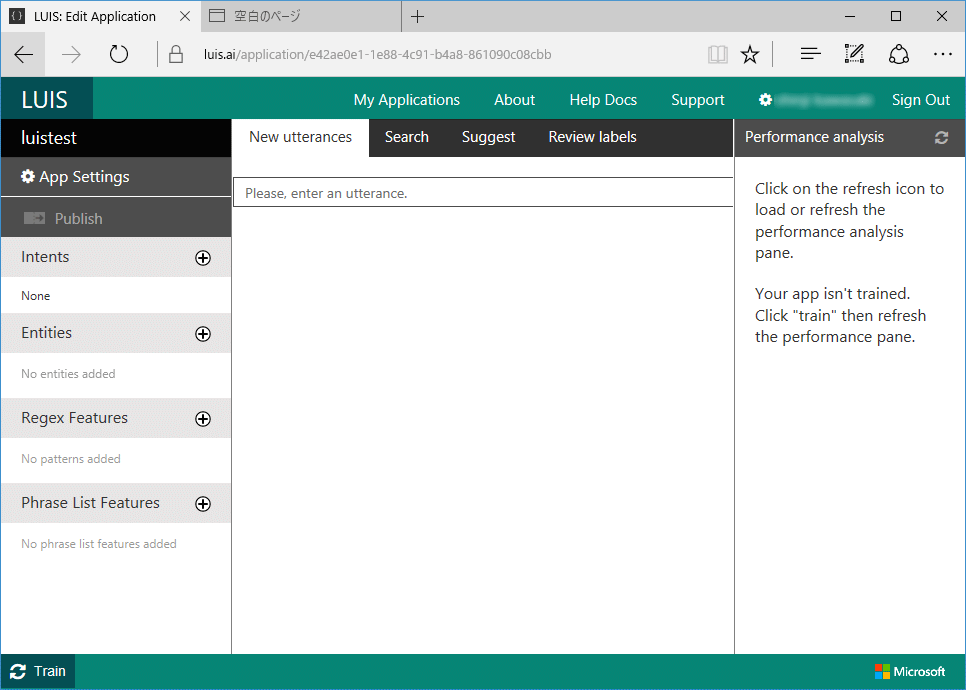Switch to the Search tab
This screenshot has height=690, width=966.
coord(406,137)
